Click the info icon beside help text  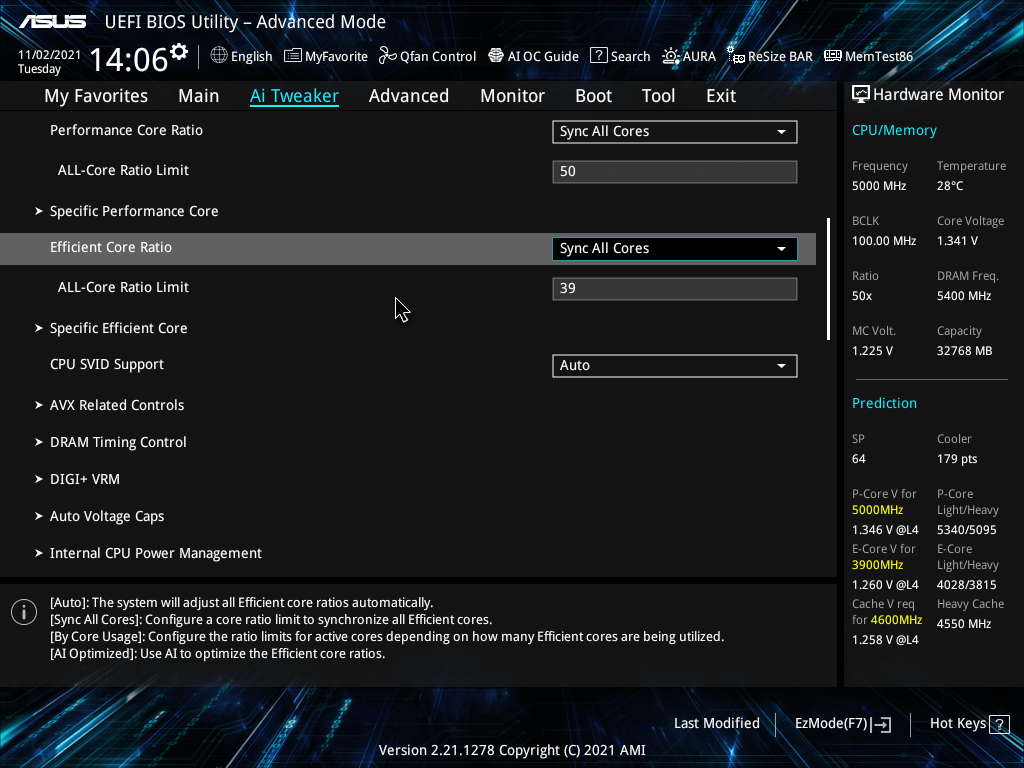24,612
